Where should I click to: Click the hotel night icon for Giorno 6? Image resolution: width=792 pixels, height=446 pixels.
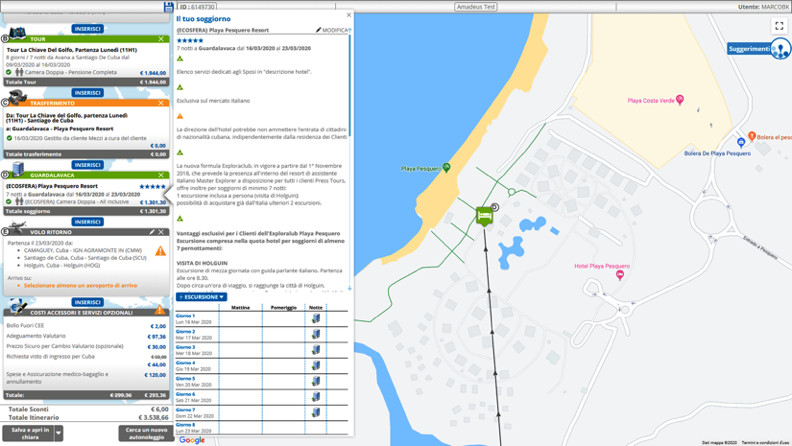point(316,397)
